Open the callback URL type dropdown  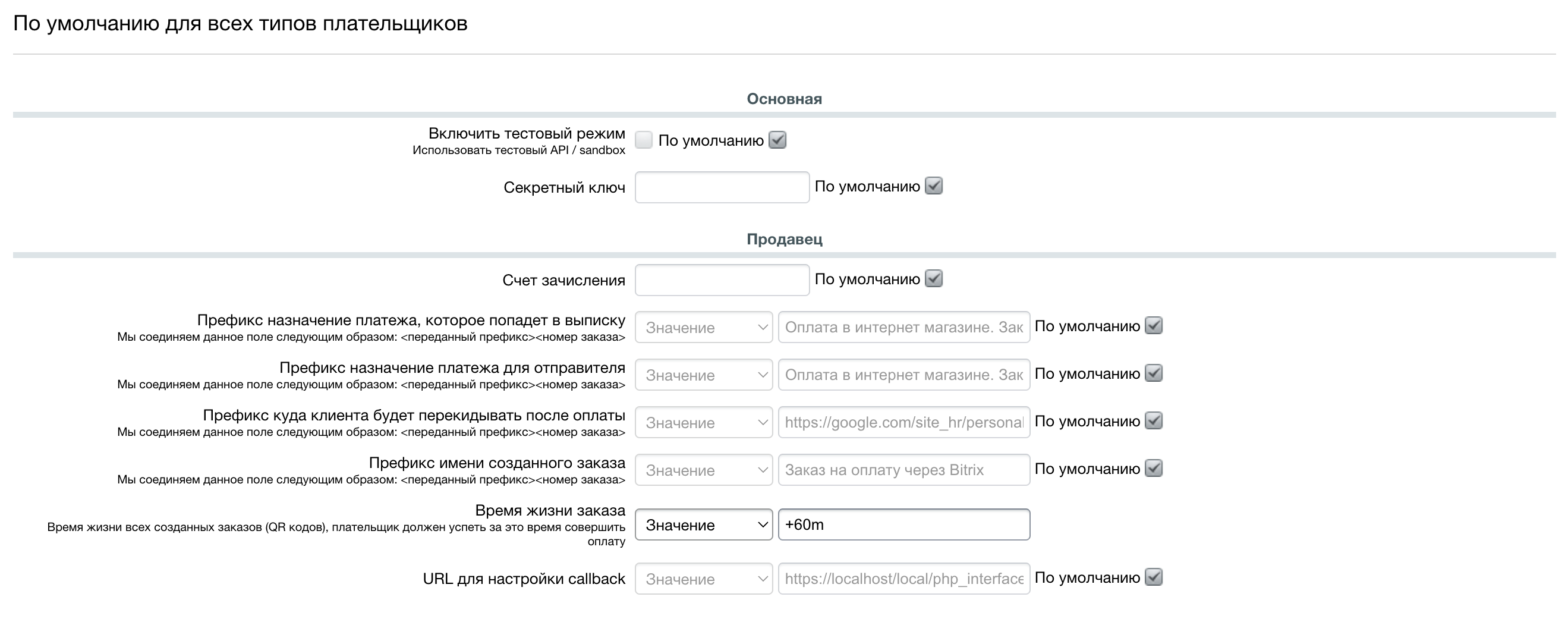(704, 579)
